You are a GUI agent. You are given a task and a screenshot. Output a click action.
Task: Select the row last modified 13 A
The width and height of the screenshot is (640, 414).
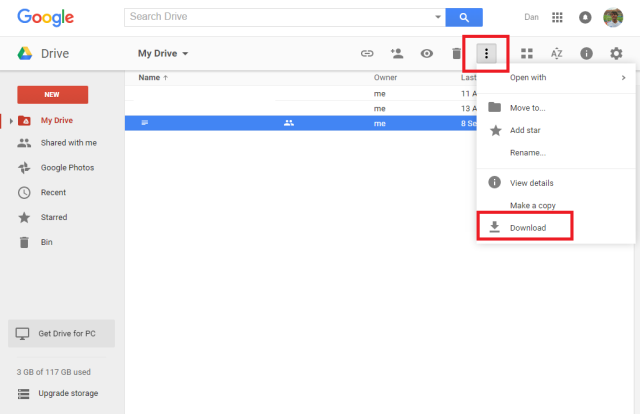pyautogui.click(x=301, y=109)
